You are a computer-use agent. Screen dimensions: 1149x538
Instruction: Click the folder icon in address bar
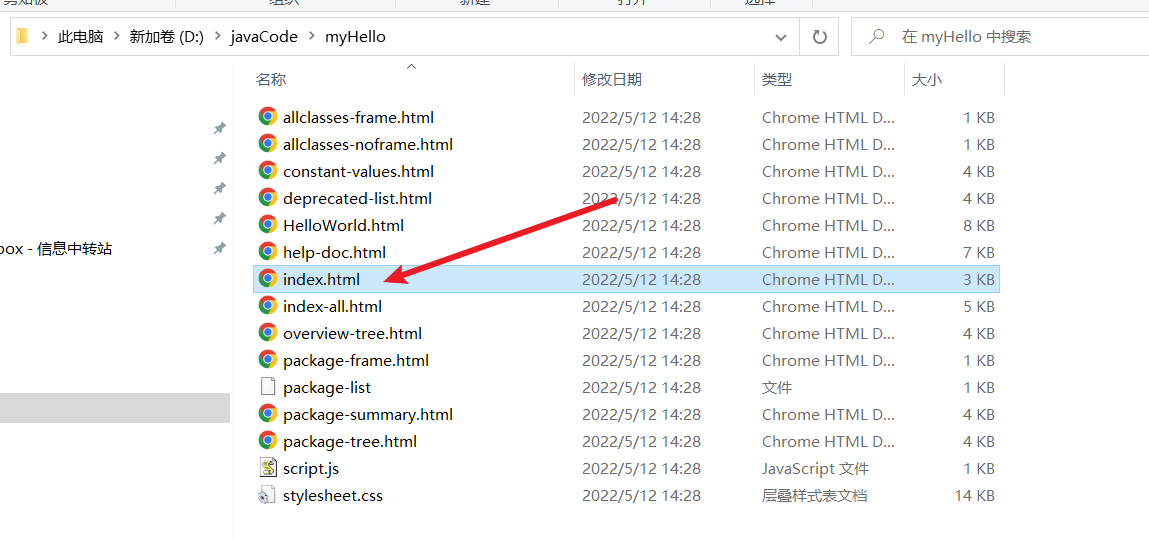coord(22,36)
